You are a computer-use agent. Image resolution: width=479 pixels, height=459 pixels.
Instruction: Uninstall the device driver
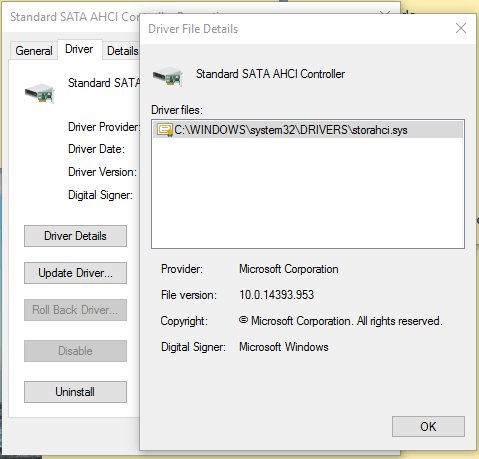click(x=75, y=392)
